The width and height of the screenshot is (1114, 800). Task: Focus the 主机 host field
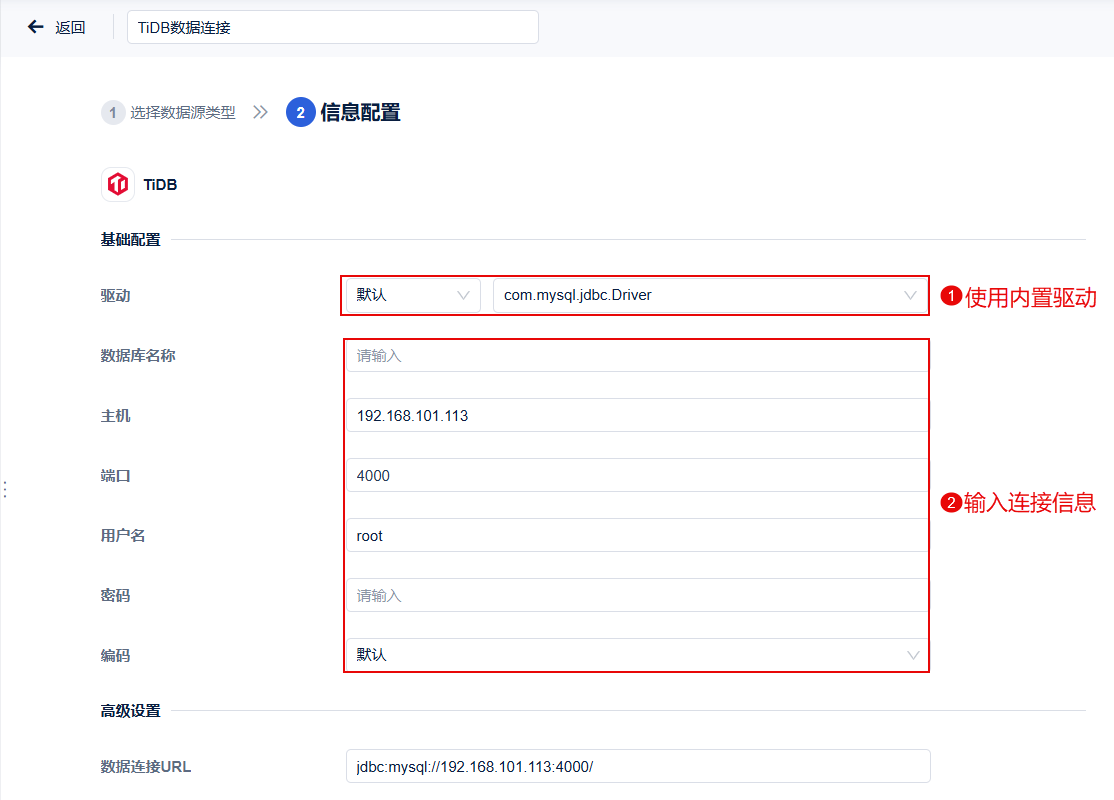pos(637,416)
